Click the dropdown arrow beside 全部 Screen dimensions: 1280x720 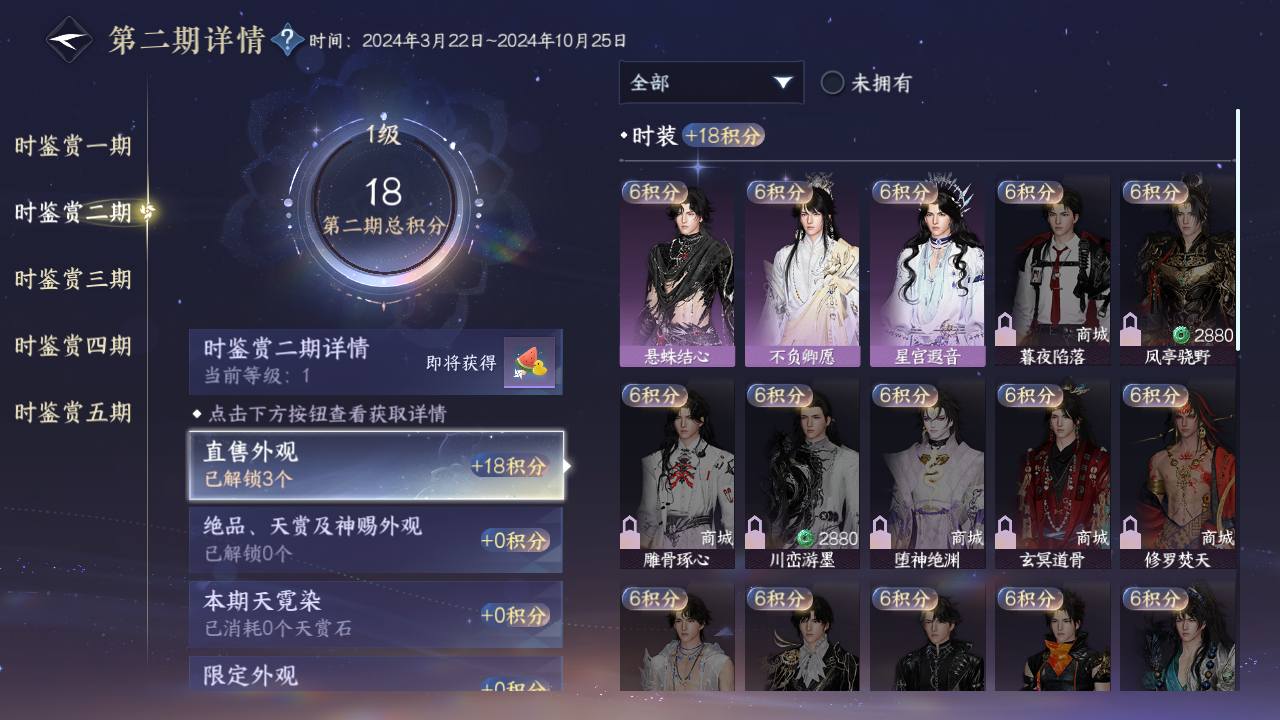click(x=782, y=83)
